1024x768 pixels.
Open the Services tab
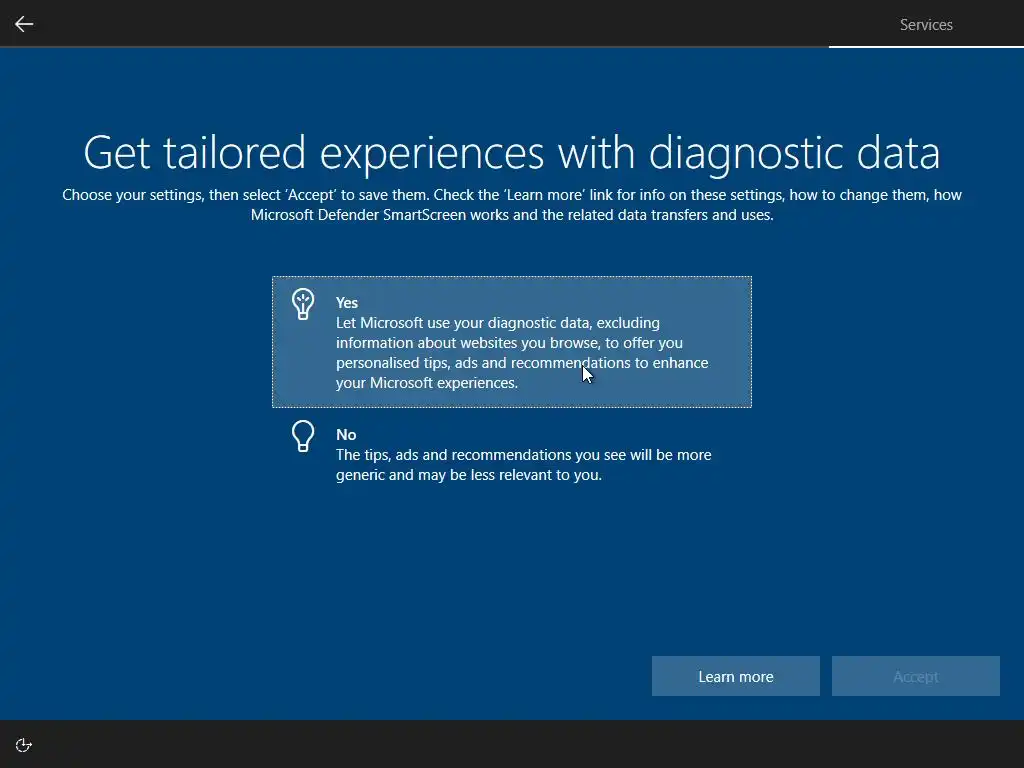(926, 25)
